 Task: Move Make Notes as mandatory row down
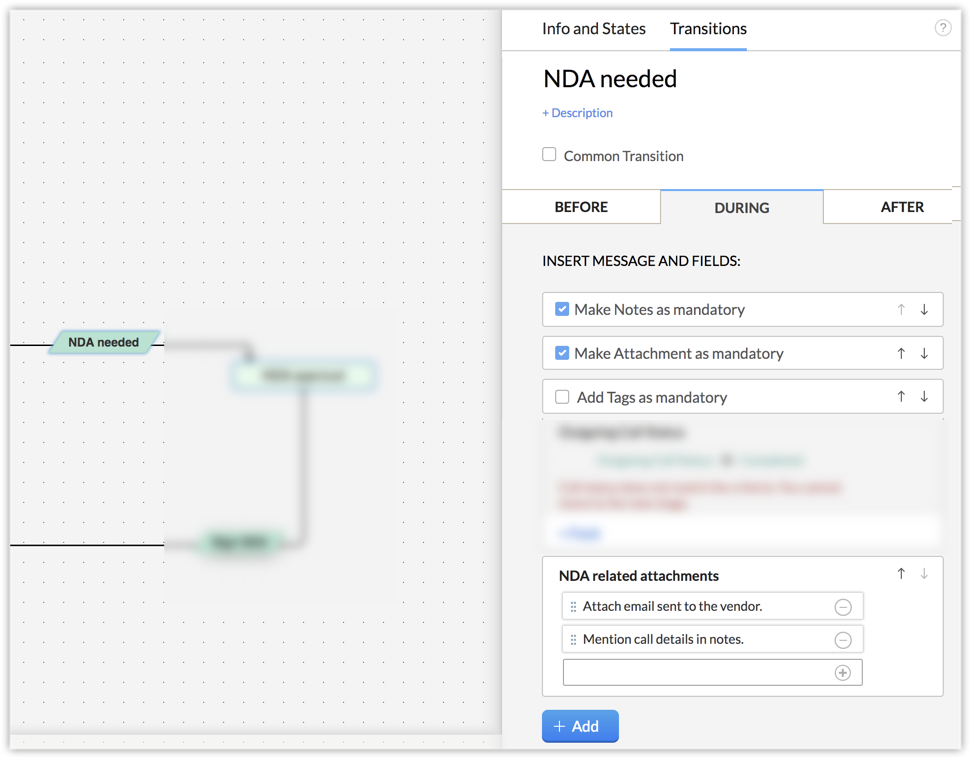(x=924, y=310)
